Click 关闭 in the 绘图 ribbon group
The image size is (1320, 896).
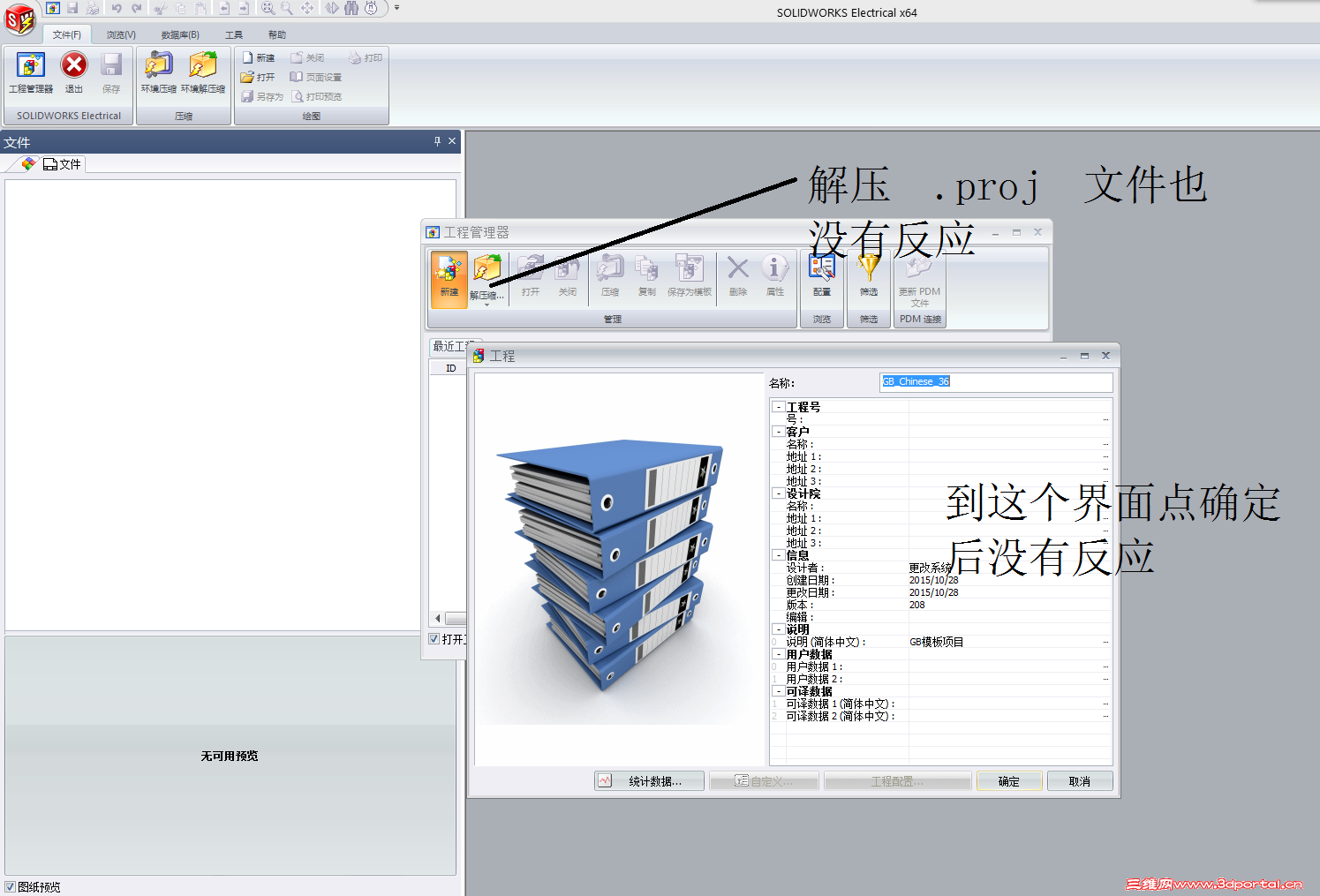307,58
